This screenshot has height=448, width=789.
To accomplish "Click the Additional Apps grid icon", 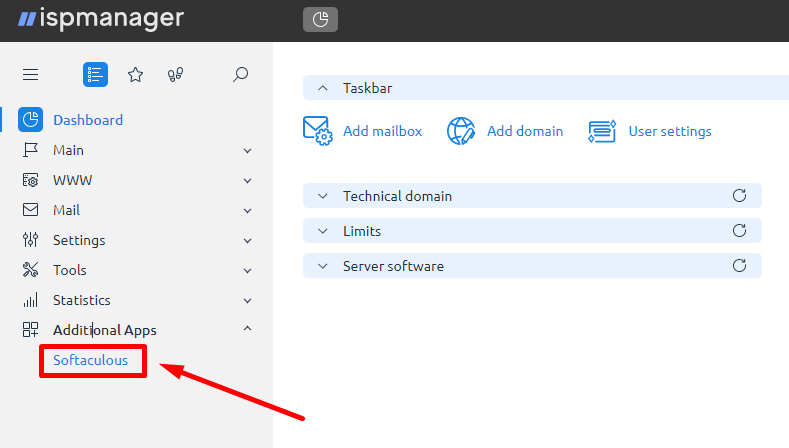I will [x=30, y=330].
